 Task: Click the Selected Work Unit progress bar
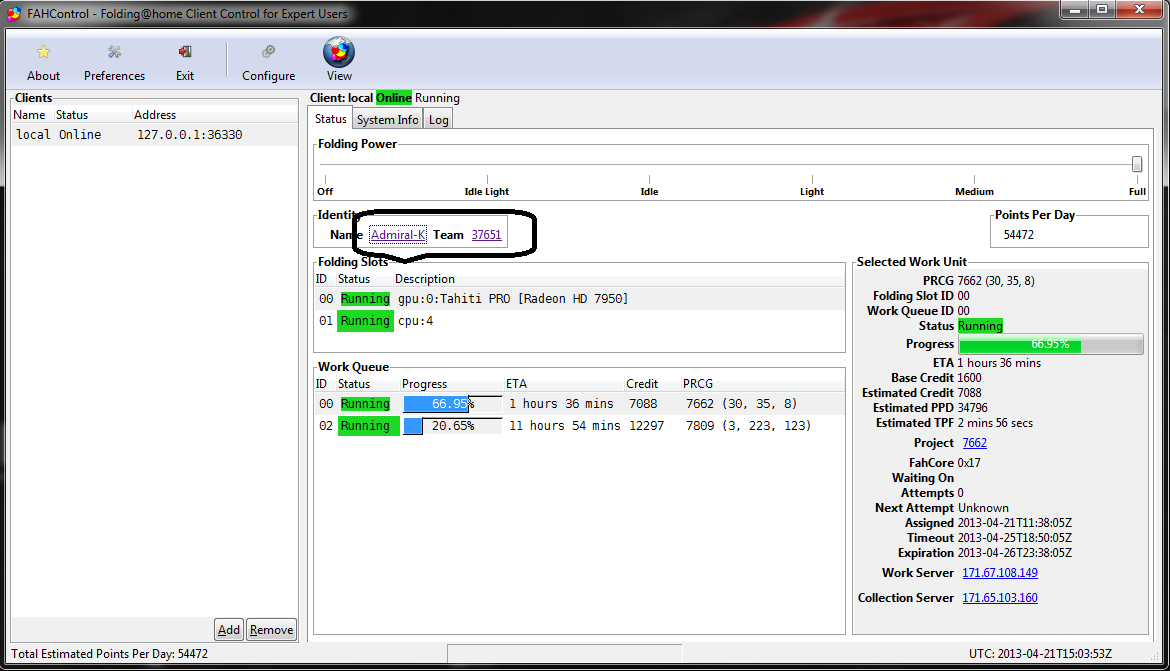click(x=1051, y=344)
